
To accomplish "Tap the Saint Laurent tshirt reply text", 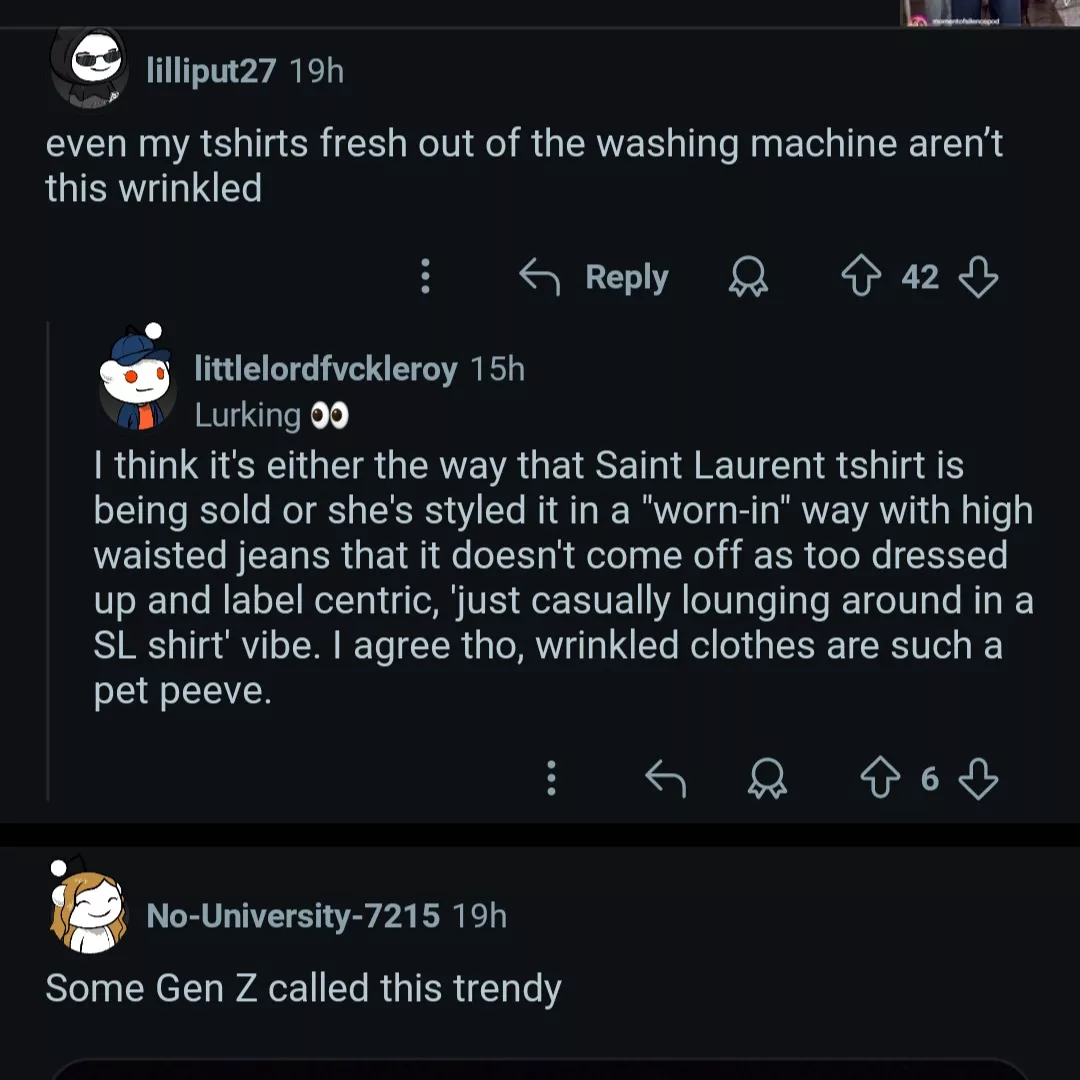I will [x=560, y=577].
